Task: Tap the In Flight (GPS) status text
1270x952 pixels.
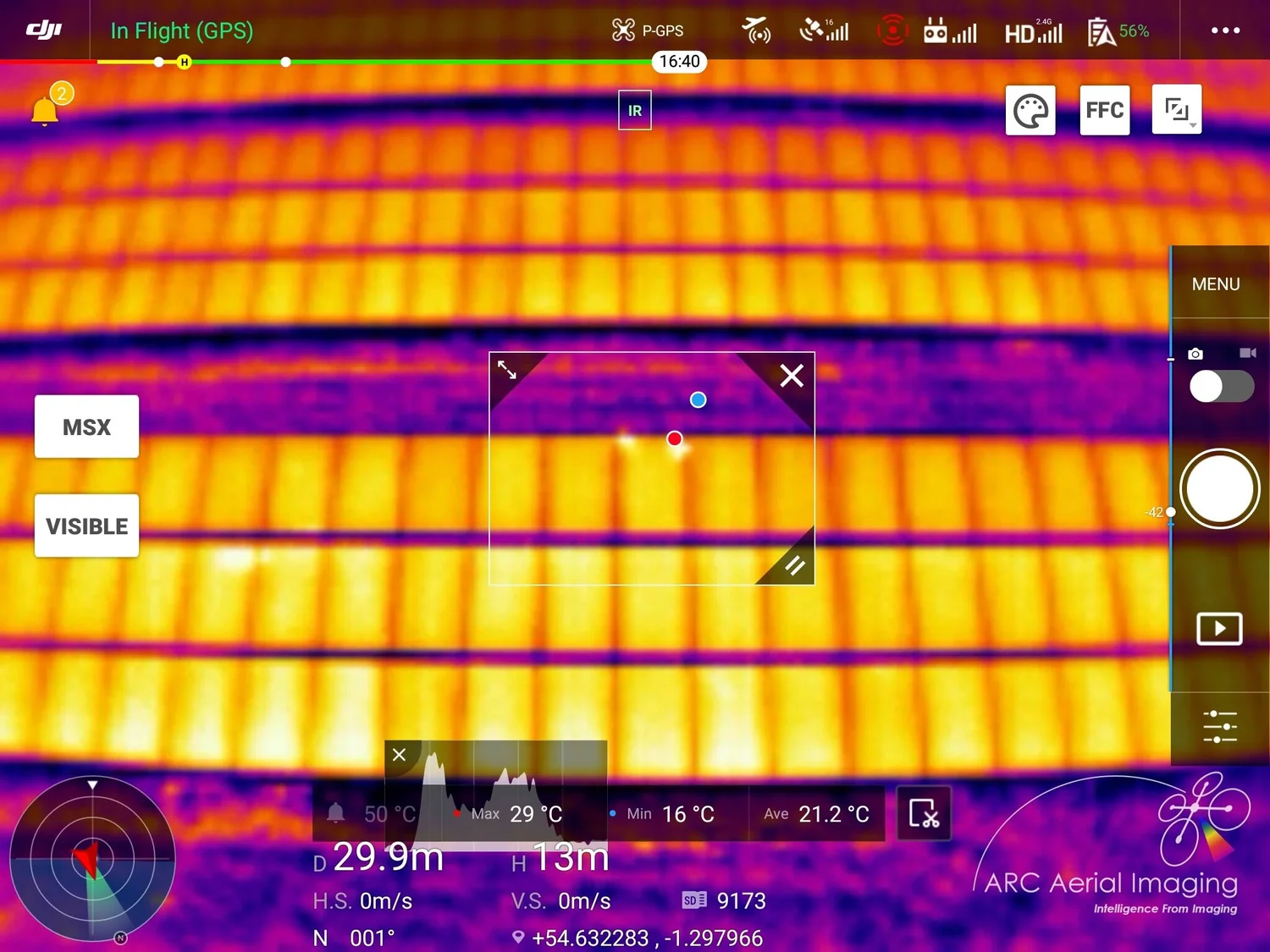Action: pyautogui.click(x=182, y=30)
